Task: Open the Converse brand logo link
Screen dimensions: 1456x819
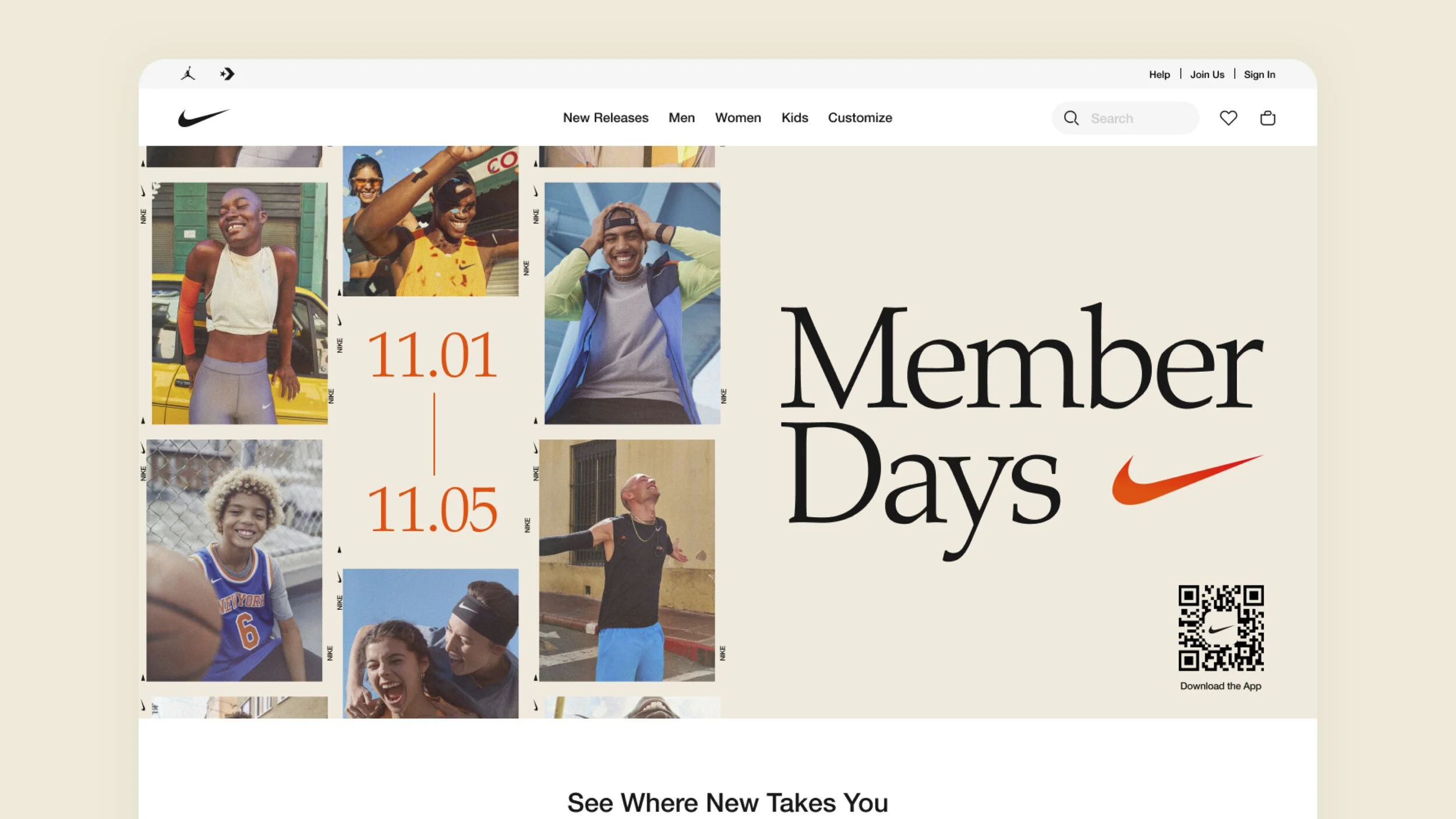Action: (227, 74)
